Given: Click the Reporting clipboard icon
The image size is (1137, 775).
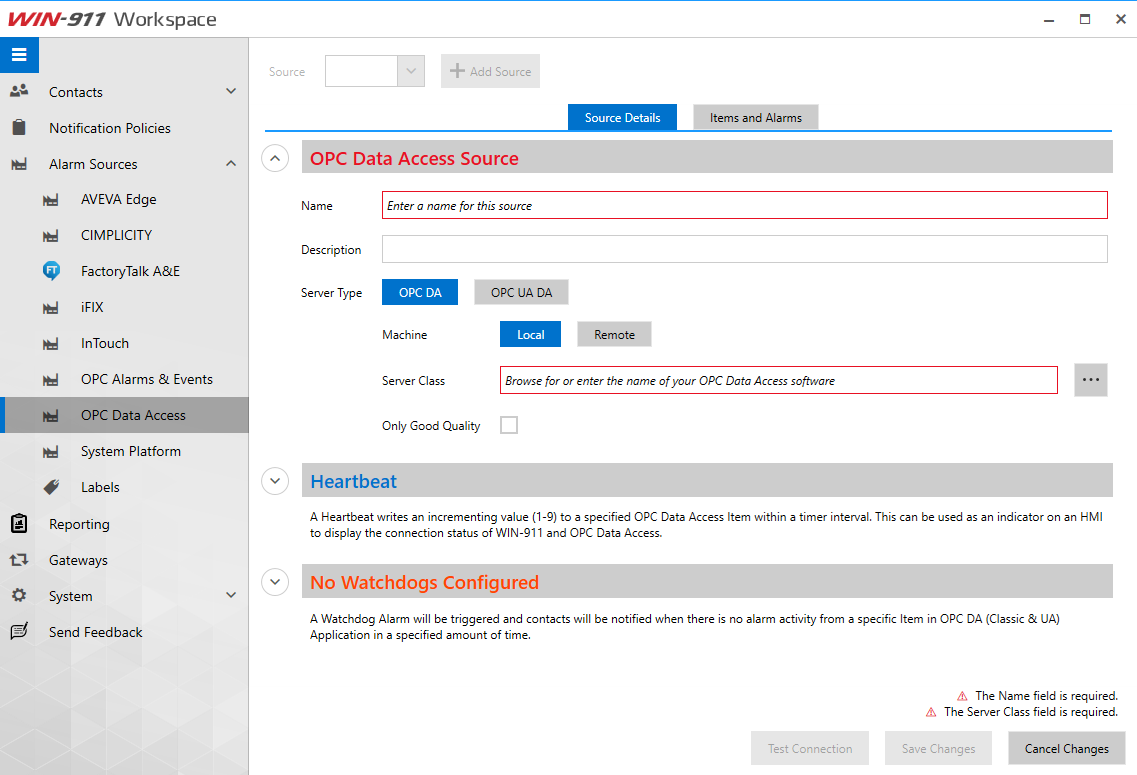Looking at the screenshot, I should 19,523.
